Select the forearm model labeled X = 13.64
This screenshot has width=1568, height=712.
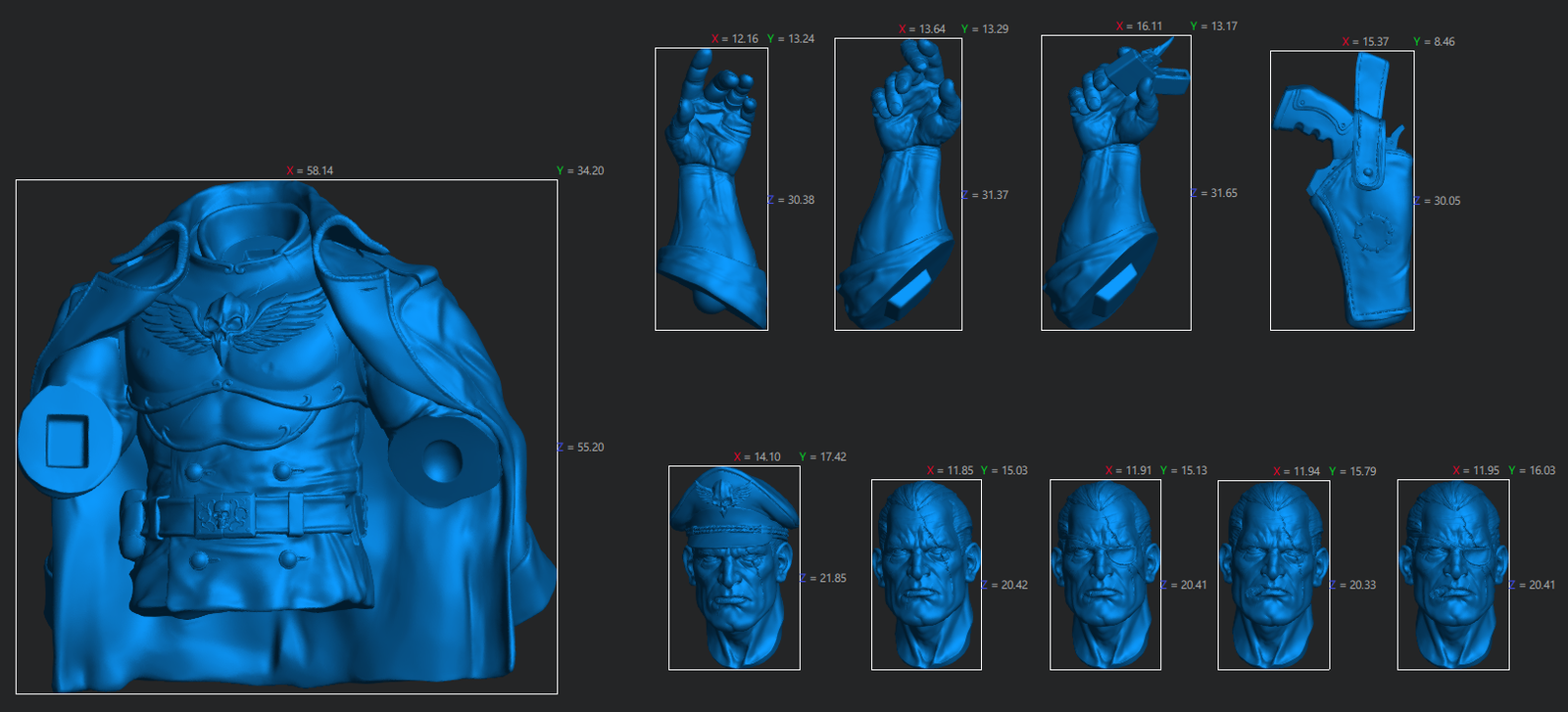tap(898, 184)
